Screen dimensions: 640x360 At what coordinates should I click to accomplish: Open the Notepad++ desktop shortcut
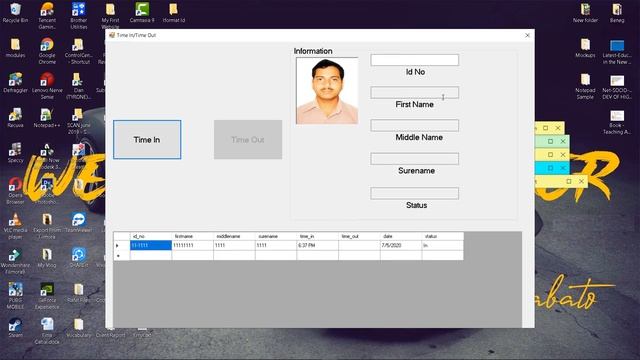(x=47, y=118)
